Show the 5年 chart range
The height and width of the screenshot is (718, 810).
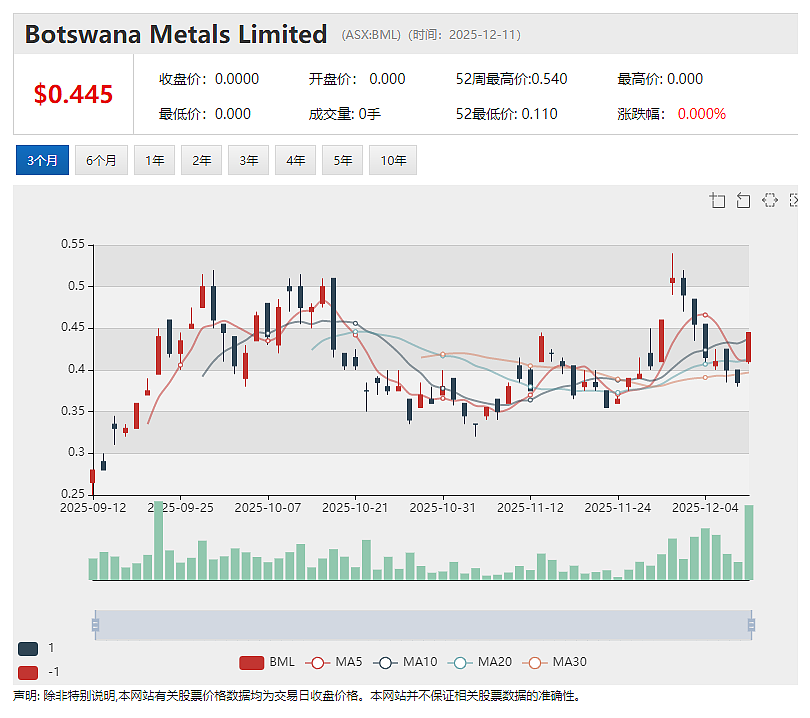[342, 160]
